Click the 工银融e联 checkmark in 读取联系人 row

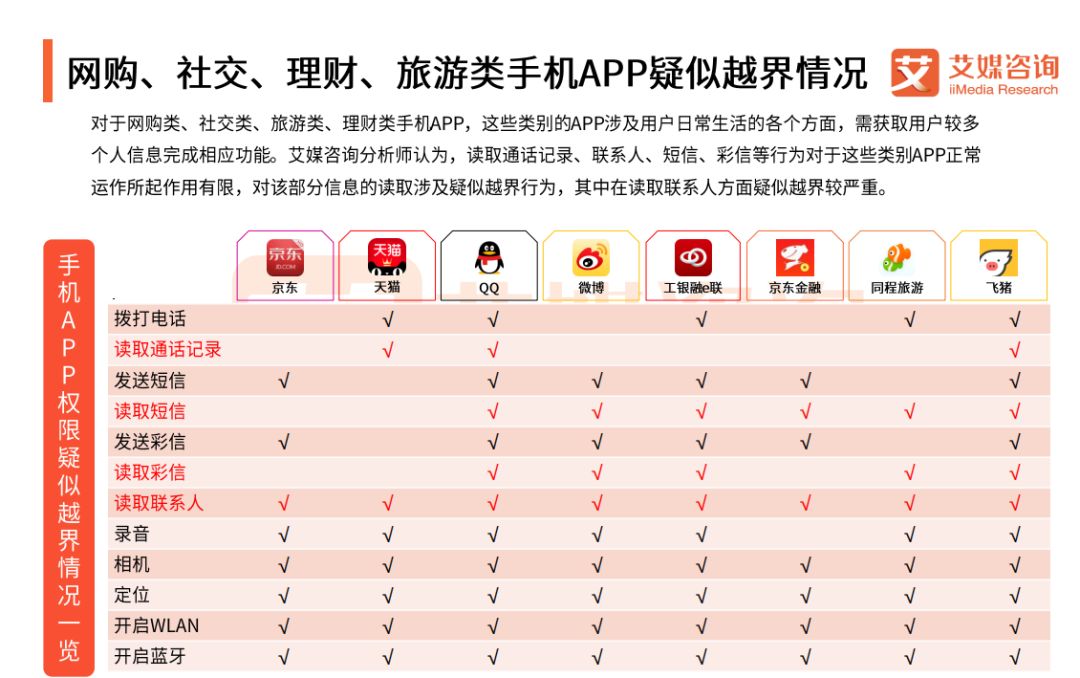701,504
